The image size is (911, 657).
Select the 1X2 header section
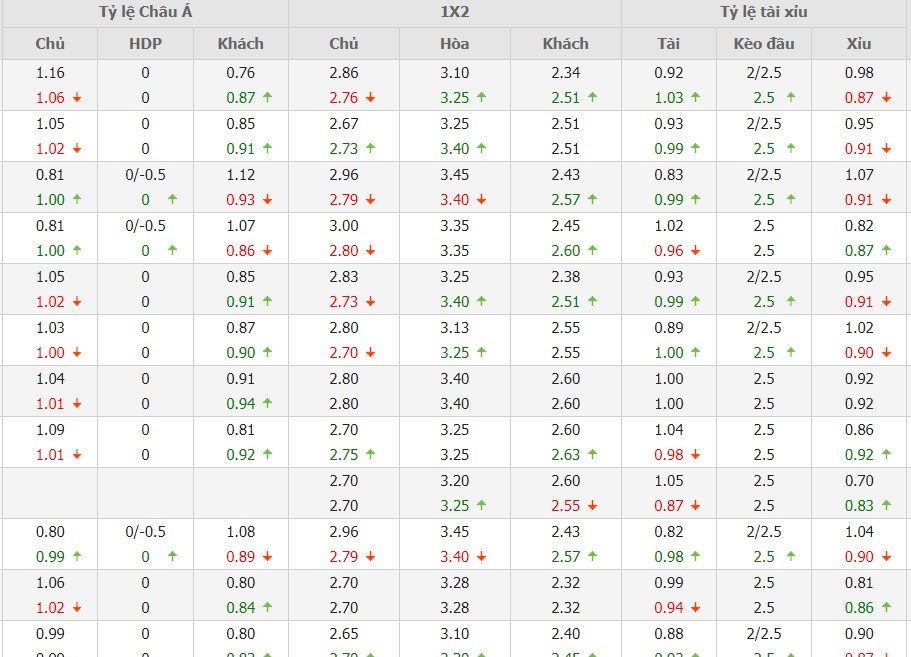(x=455, y=13)
